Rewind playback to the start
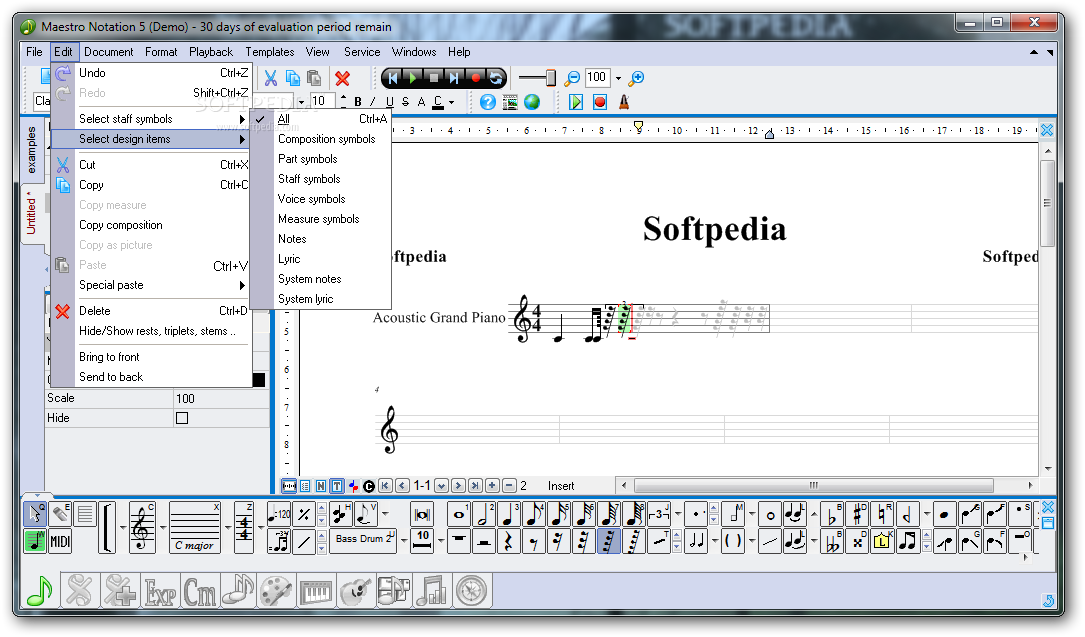 [392, 78]
